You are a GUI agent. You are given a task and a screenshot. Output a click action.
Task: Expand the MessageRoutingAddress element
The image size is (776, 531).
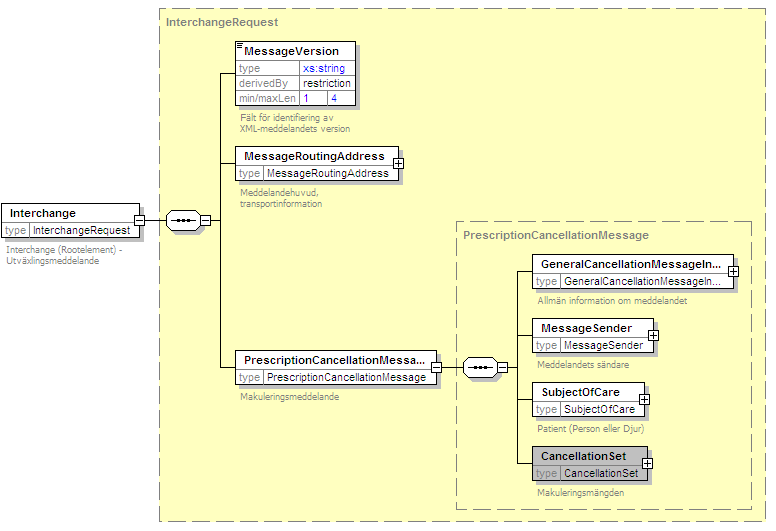(398, 164)
